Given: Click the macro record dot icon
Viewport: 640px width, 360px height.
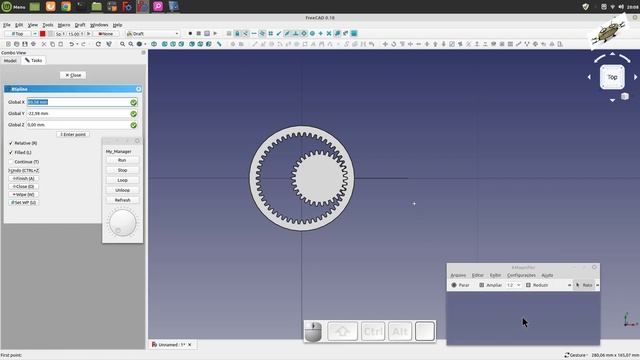Looking at the screenshot, I should pyautogui.click(x=190, y=33).
